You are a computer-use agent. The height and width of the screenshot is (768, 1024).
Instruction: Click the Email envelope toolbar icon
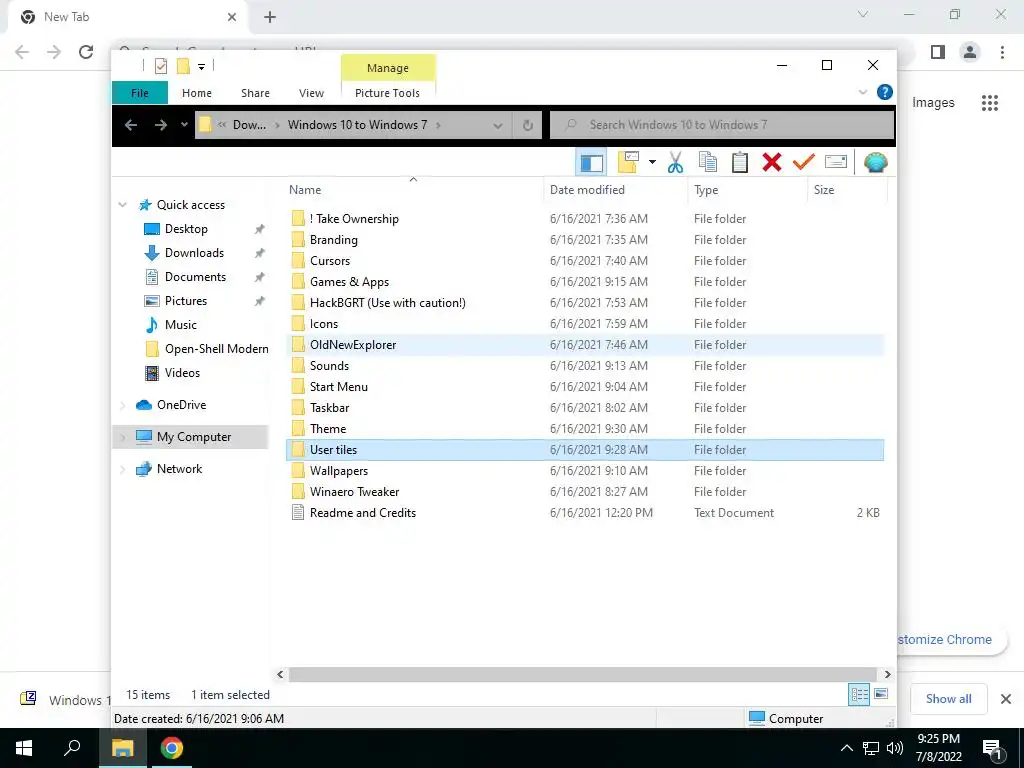[836, 162]
